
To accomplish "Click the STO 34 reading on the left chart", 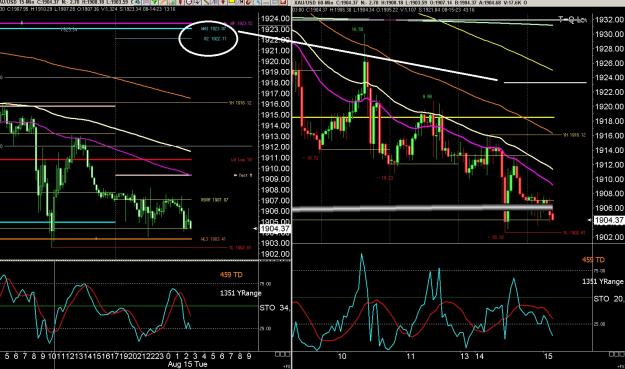I will pyautogui.click(x=275, y=308).
